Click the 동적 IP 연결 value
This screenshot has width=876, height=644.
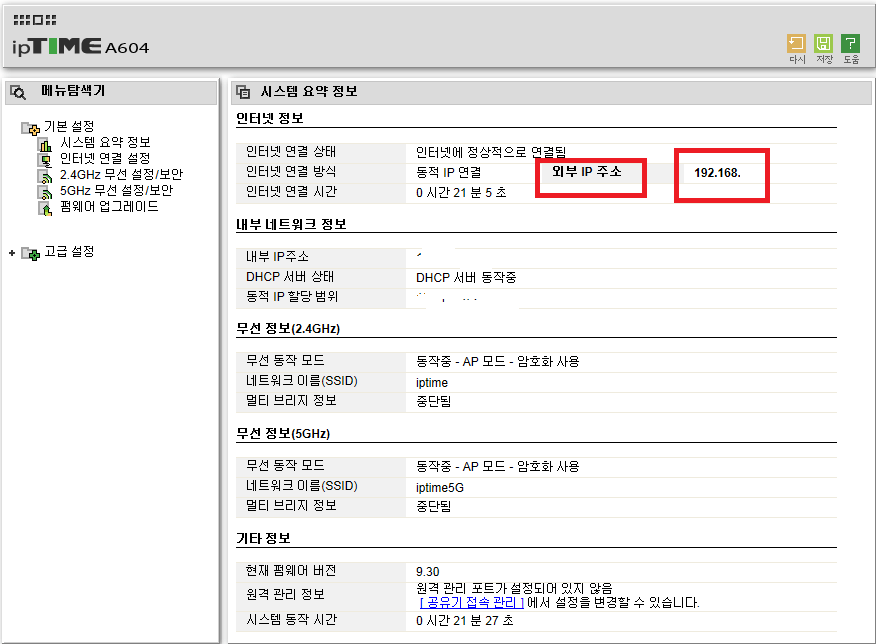449,173
